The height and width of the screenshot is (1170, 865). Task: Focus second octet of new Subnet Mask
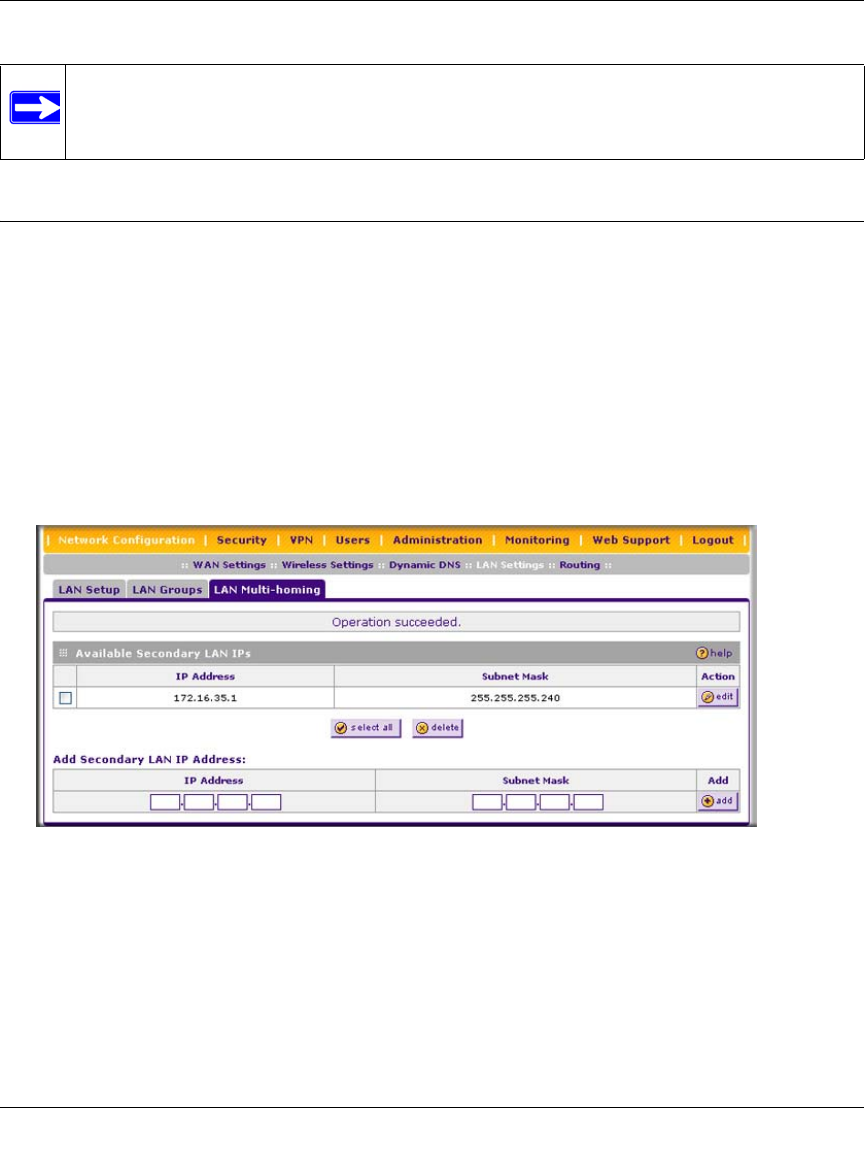tap(521, 802)
